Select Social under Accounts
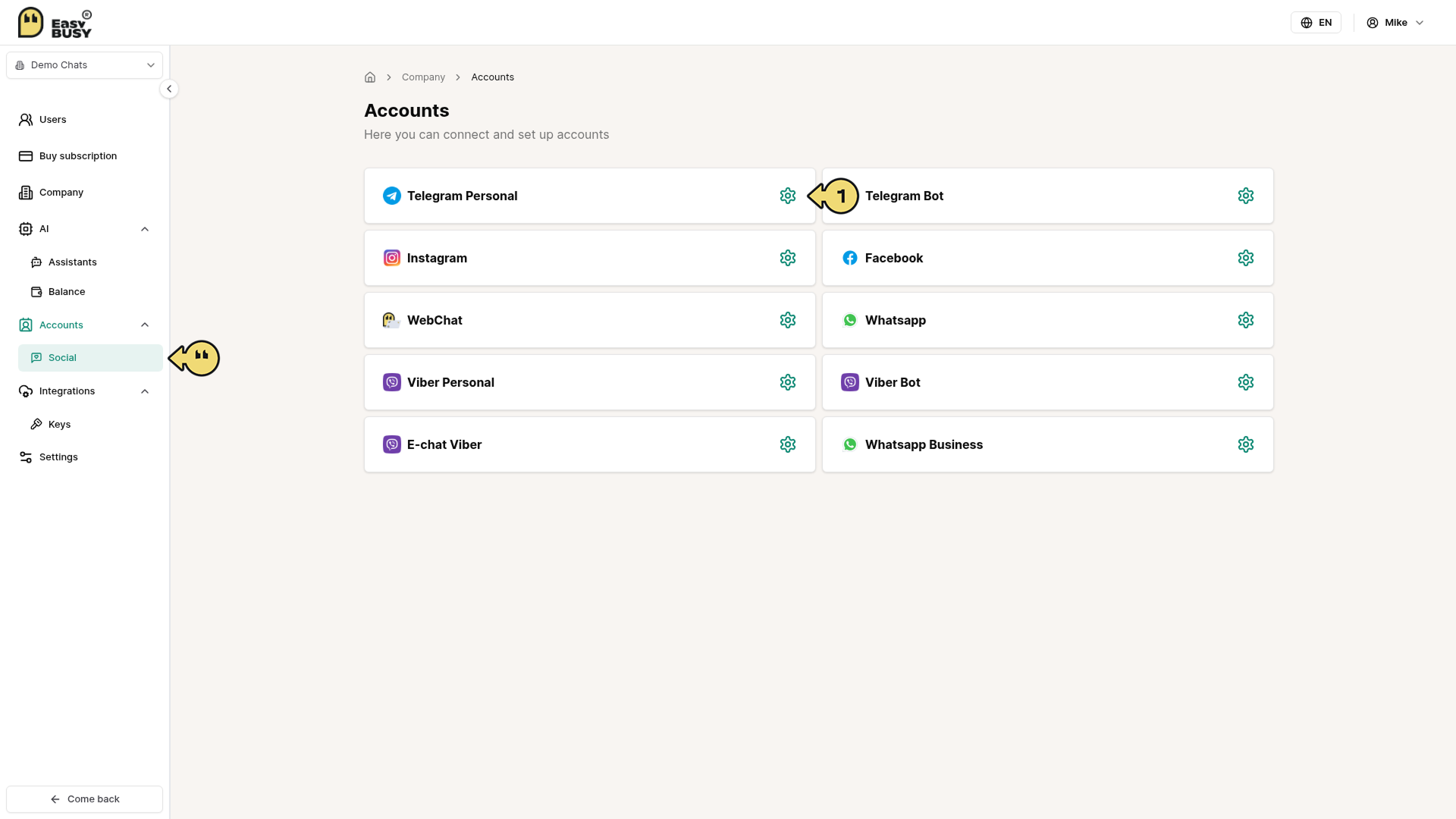This screenshot has width=1456, height=819. [90, 358]
